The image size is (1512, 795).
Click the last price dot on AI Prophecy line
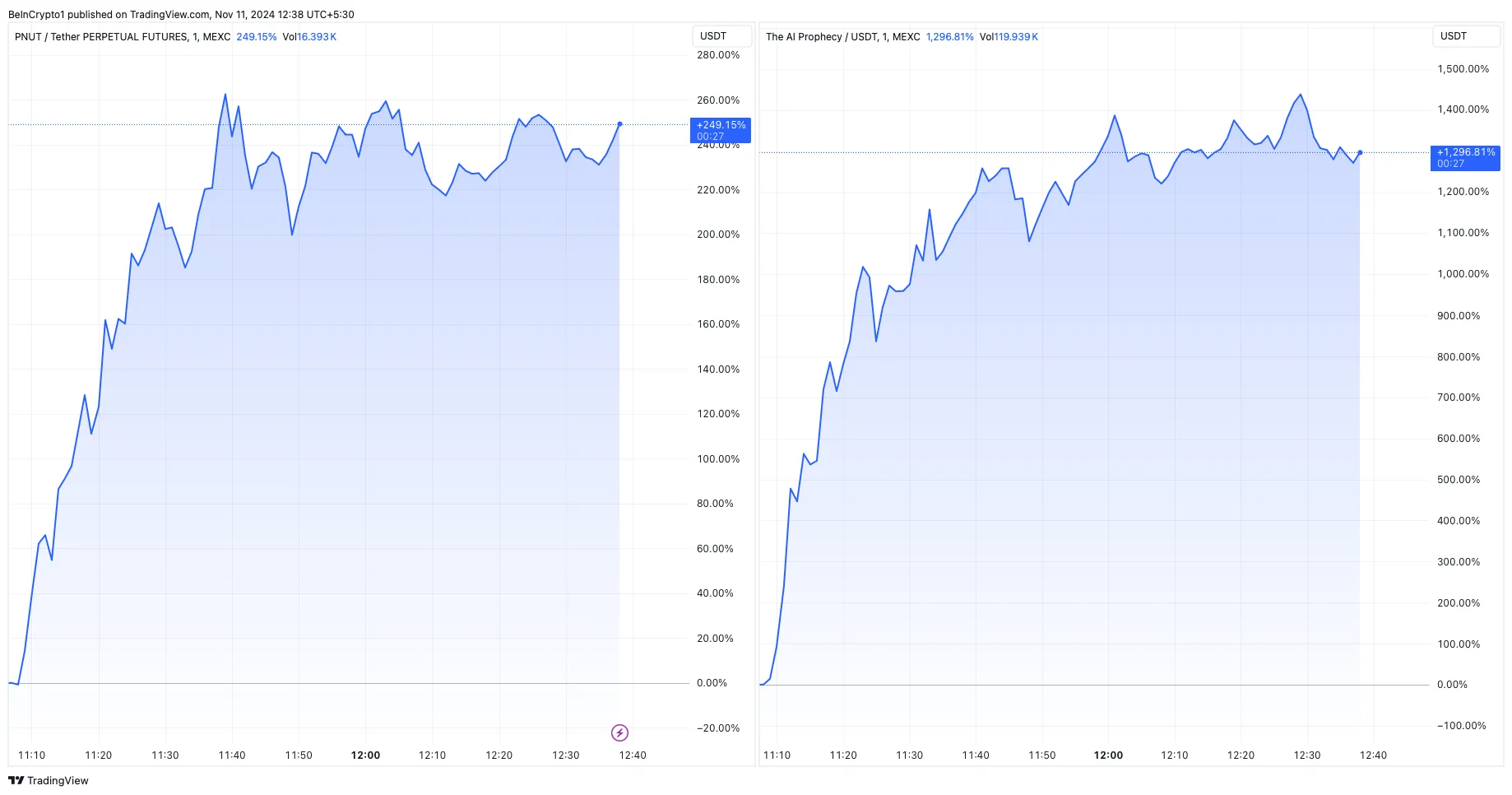tap(1360, 152)
